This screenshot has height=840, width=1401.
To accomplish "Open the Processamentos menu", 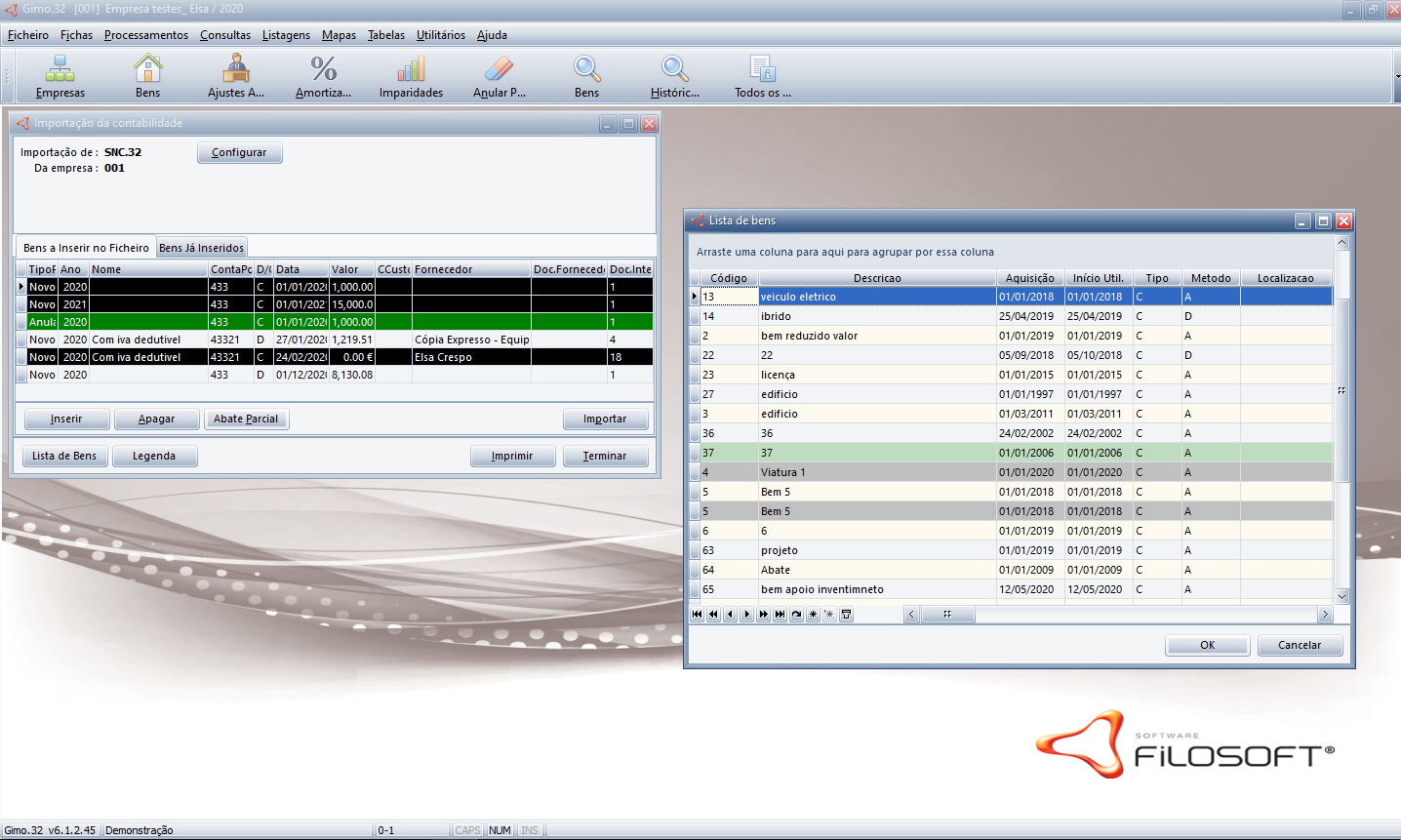I will tap(146, 35).
